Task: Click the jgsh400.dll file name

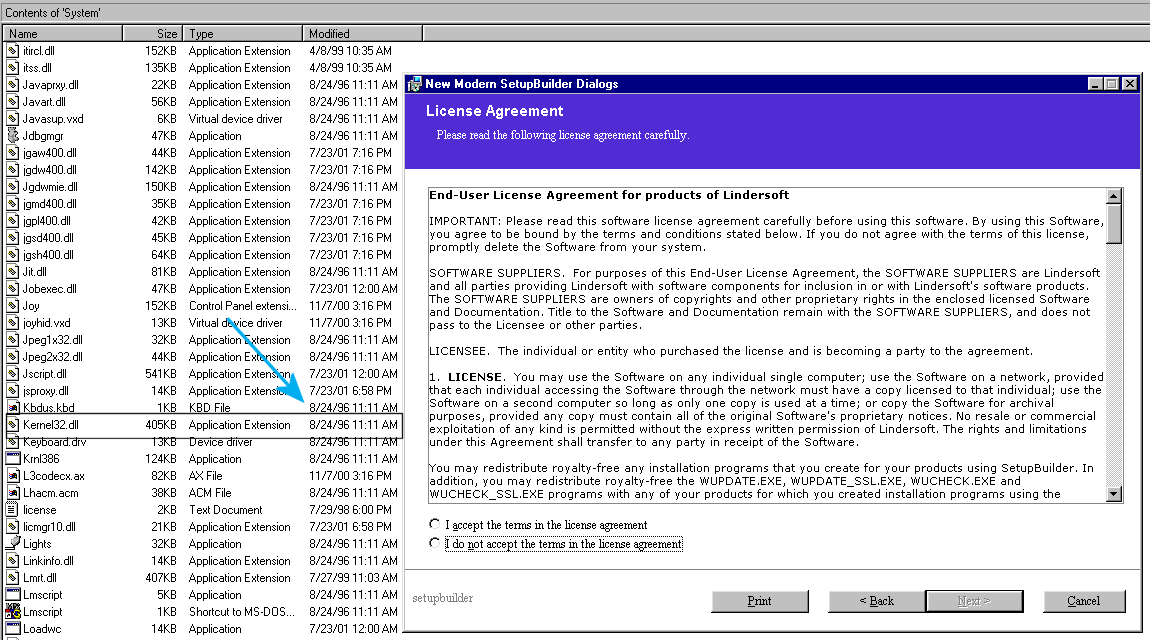Action: pos(48,254)
